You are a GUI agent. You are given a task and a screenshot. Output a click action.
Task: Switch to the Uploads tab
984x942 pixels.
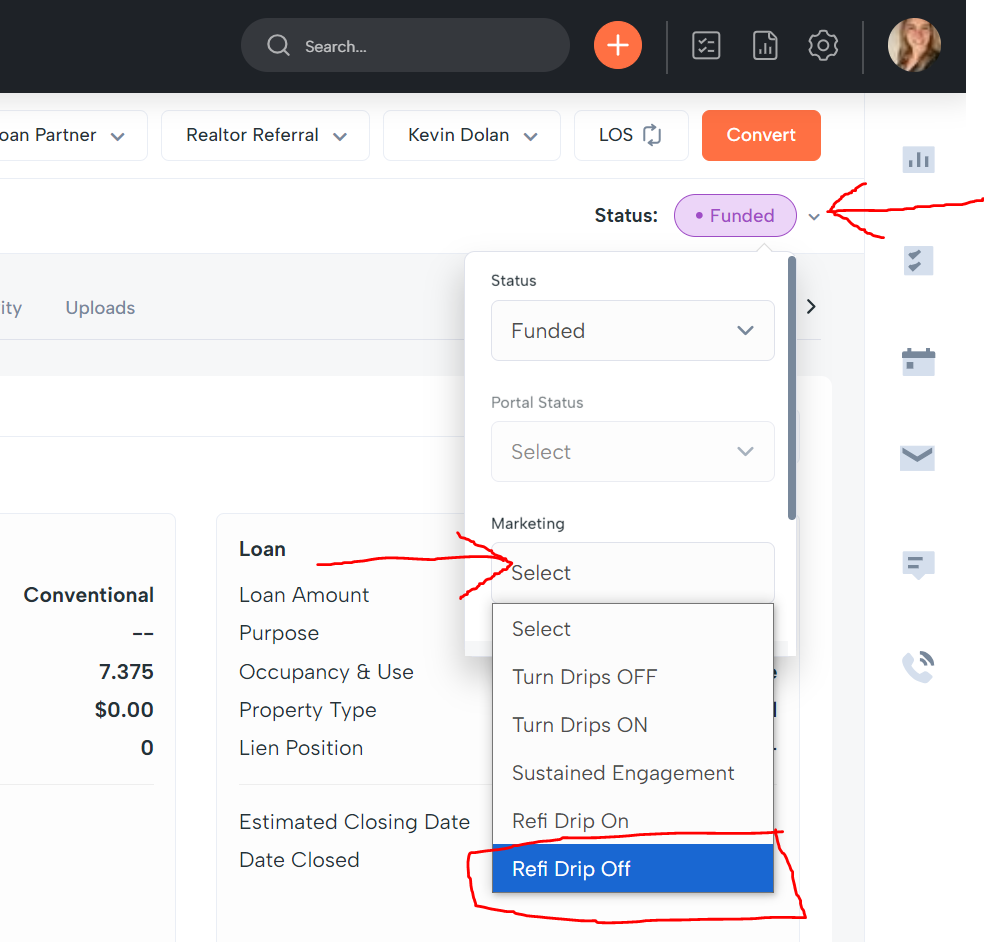(100, 308)
